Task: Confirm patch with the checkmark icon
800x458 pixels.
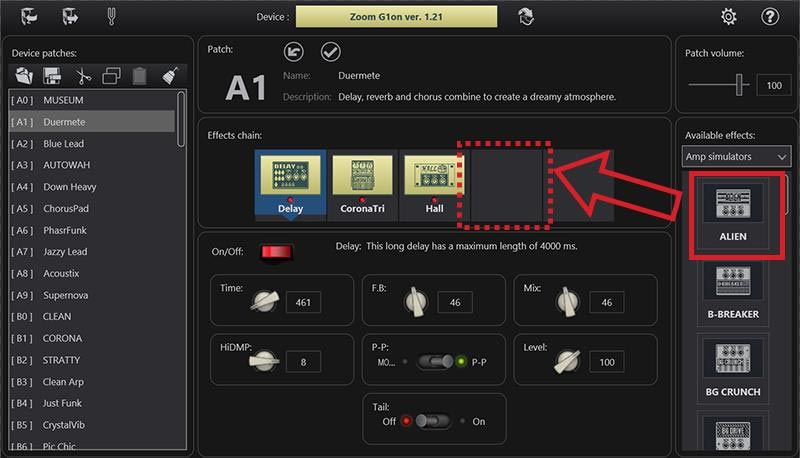Action: tap(330, 51)
